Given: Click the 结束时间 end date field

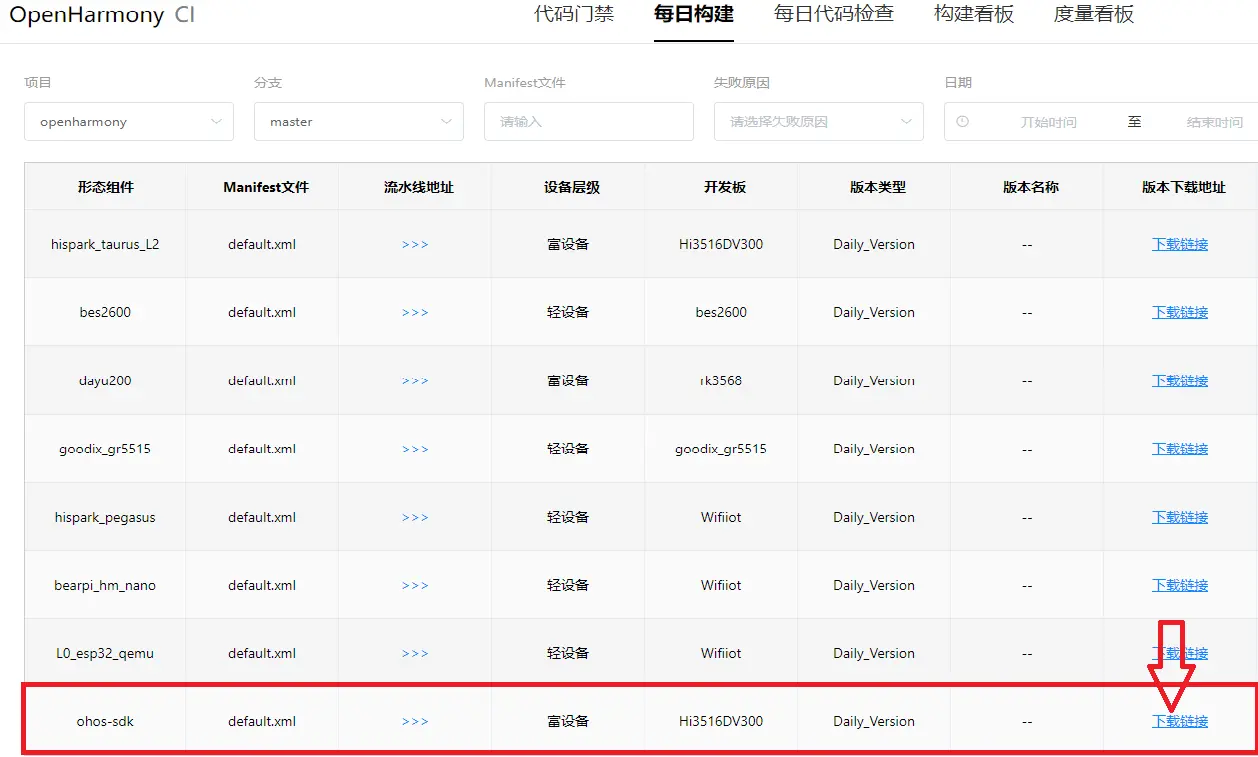Looking at the screenshot, I should click(x=1214, y=122).
